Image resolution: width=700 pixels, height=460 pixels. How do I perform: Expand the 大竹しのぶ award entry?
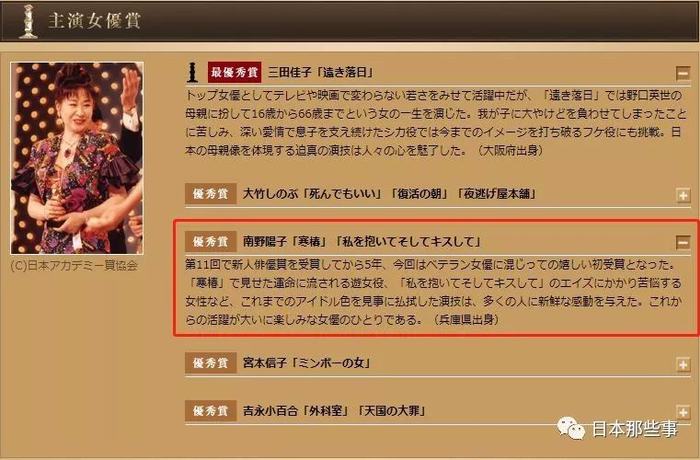click(683, 195)
